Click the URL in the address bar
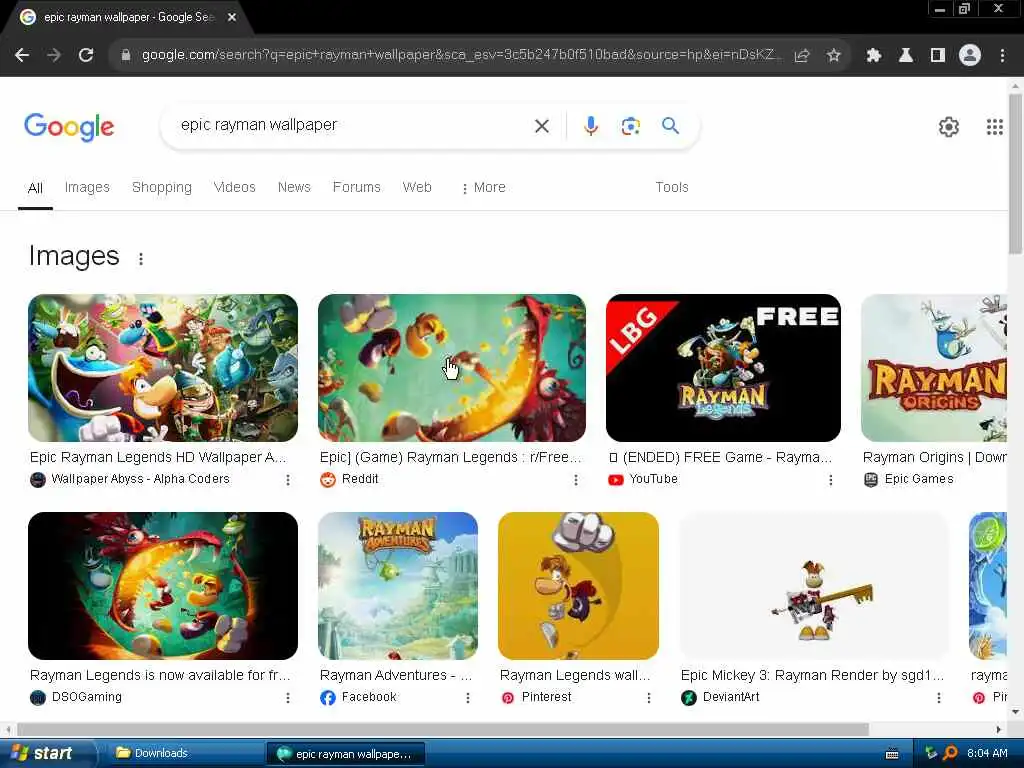 [x=460, y=56]
